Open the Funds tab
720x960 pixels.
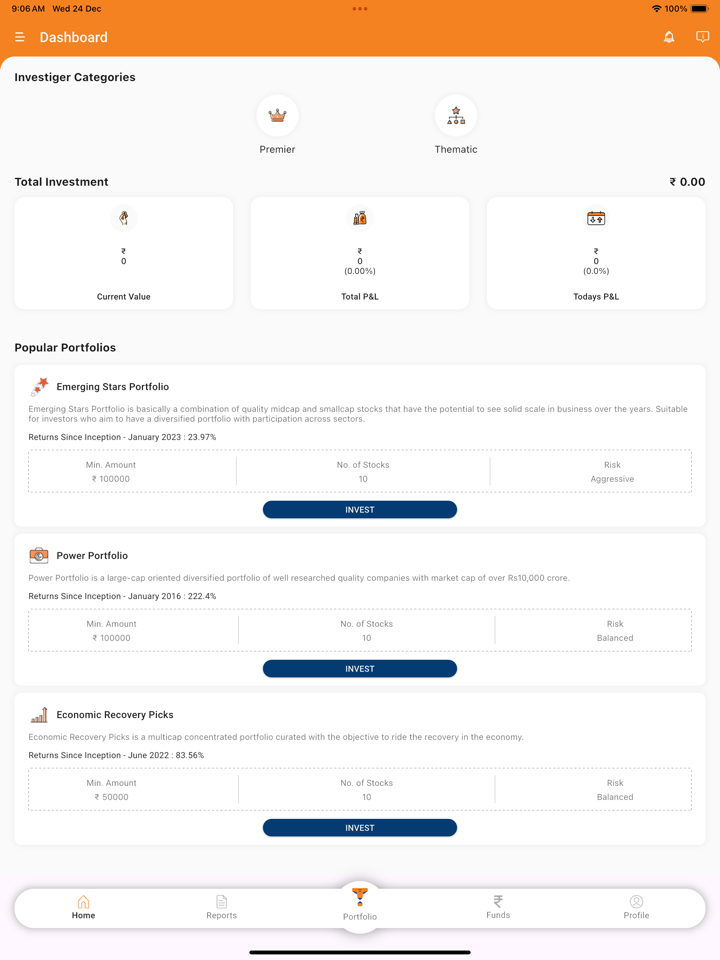[x=498, y=907]
